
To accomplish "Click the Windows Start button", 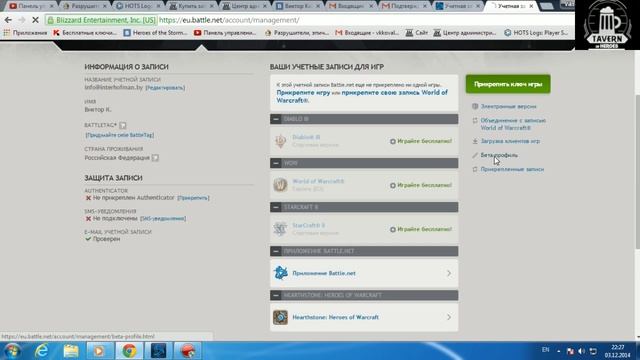I will click(13, 351).
